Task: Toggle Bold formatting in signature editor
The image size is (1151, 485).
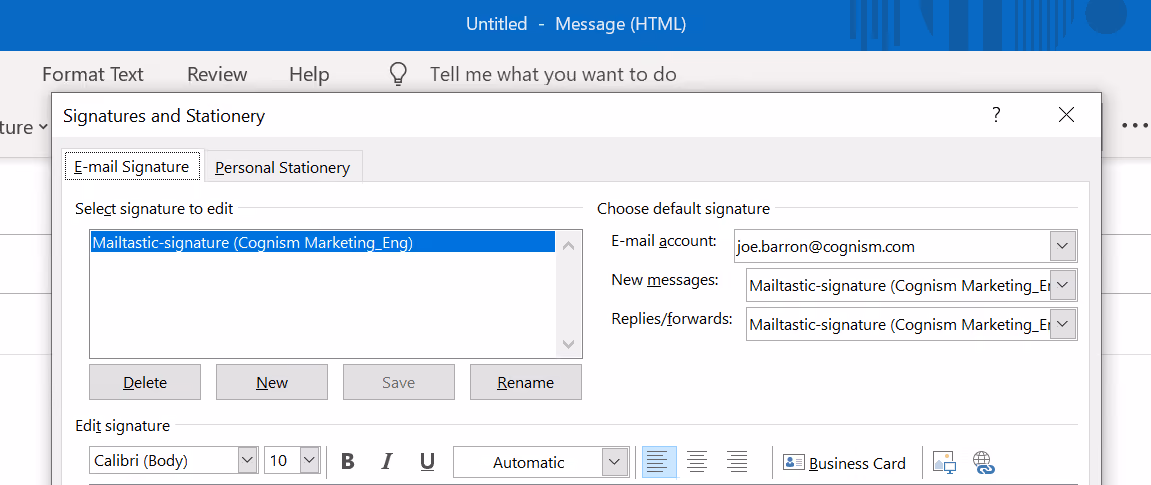Action: click(x=348, y=462)
